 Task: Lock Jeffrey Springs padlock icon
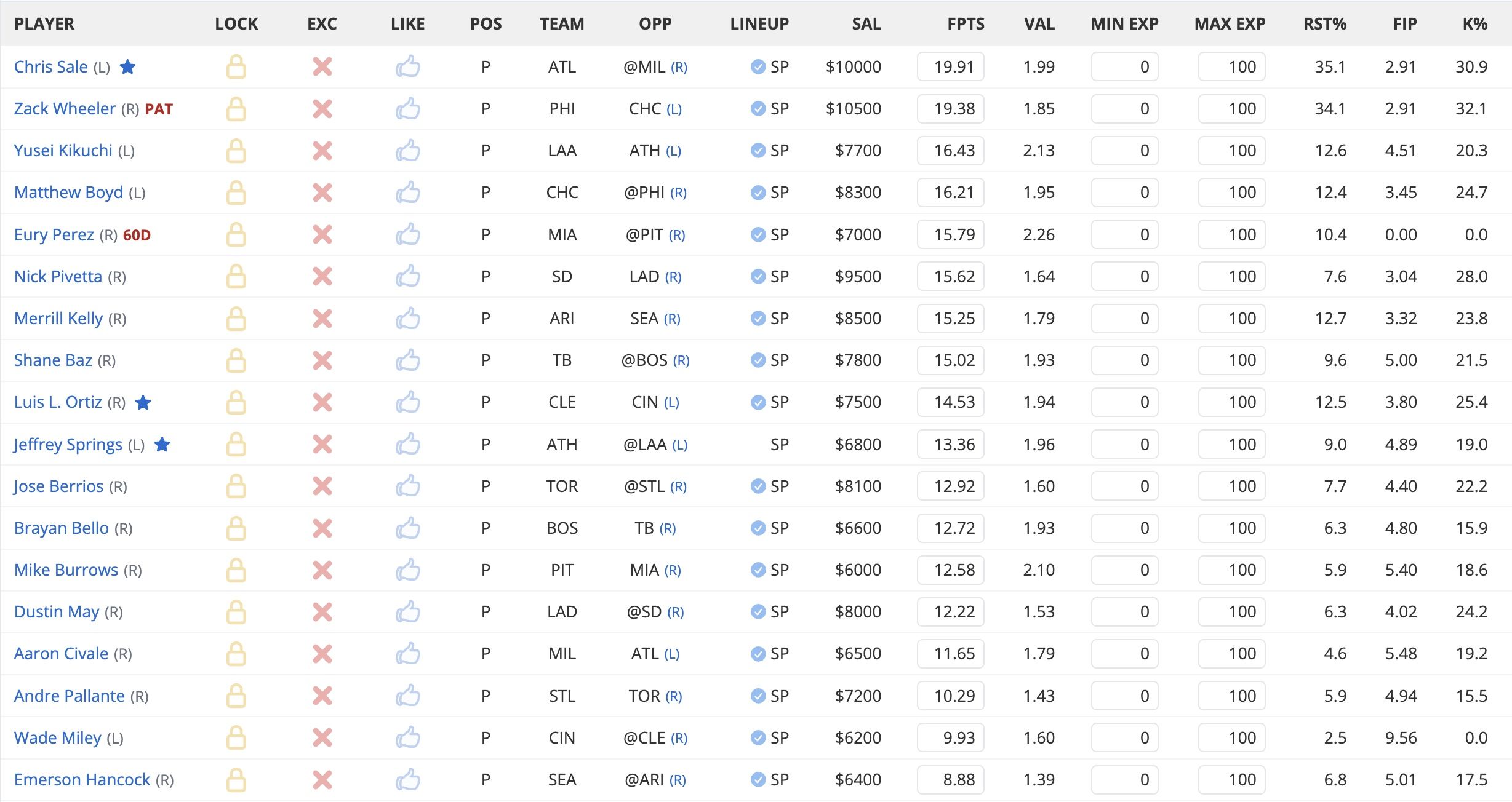[236, 444]
